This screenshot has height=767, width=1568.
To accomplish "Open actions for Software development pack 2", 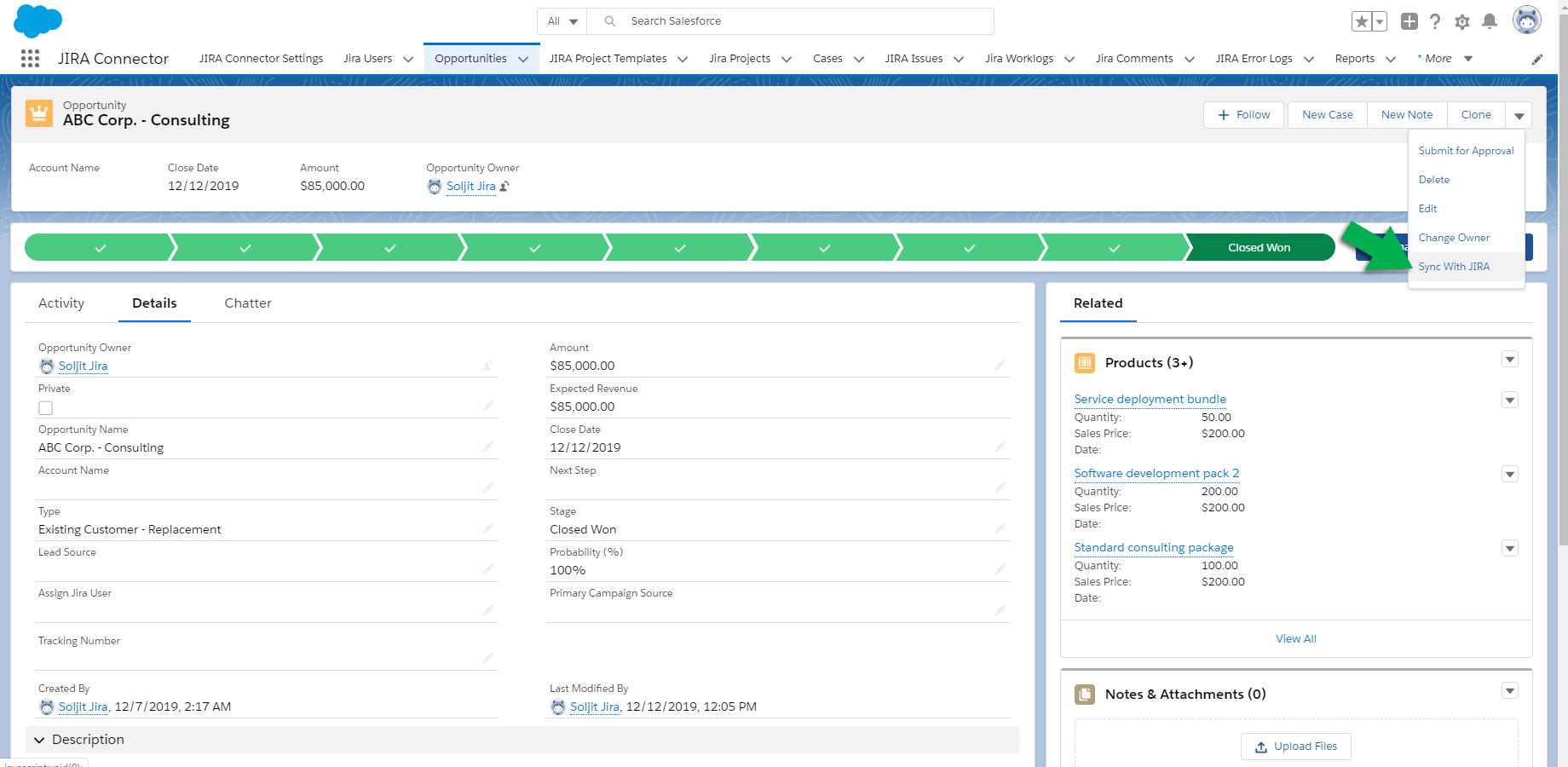I will (x=1510, y=474).
